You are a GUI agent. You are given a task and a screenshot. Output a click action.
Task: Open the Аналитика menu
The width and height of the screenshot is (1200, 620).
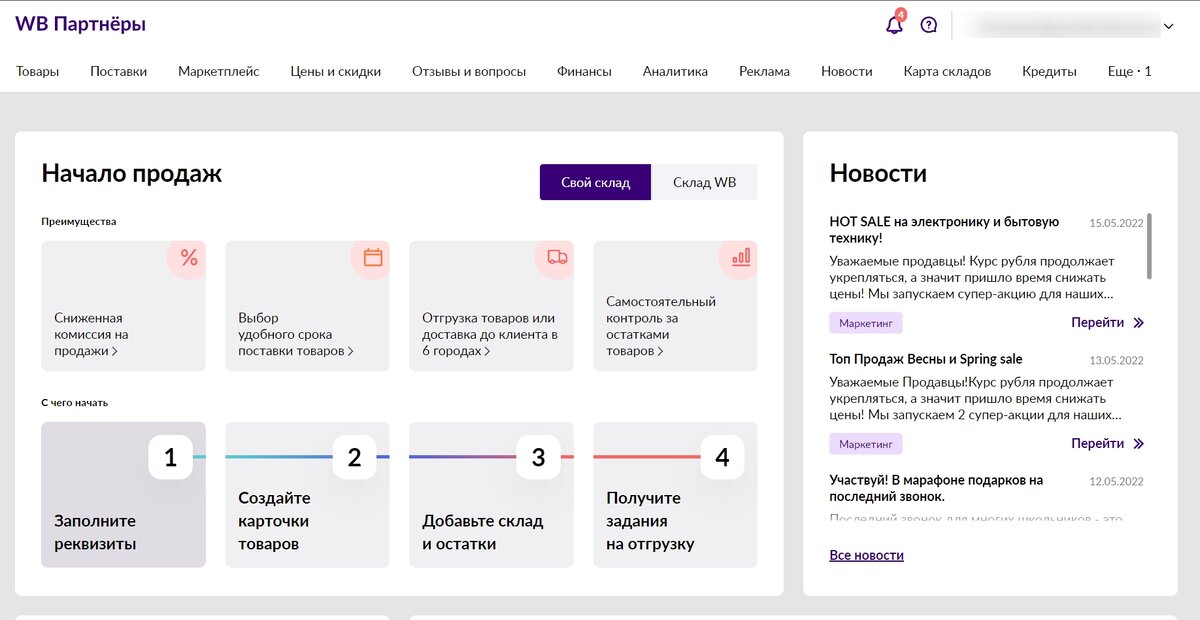[676, 72]
